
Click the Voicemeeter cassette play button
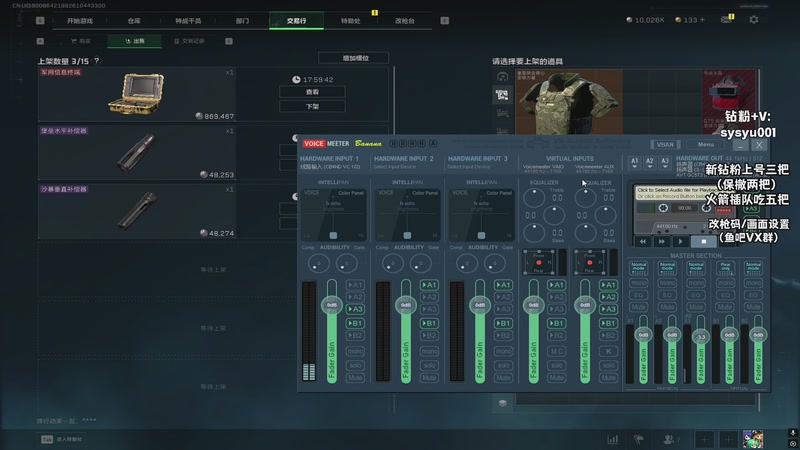coord(680,241)
